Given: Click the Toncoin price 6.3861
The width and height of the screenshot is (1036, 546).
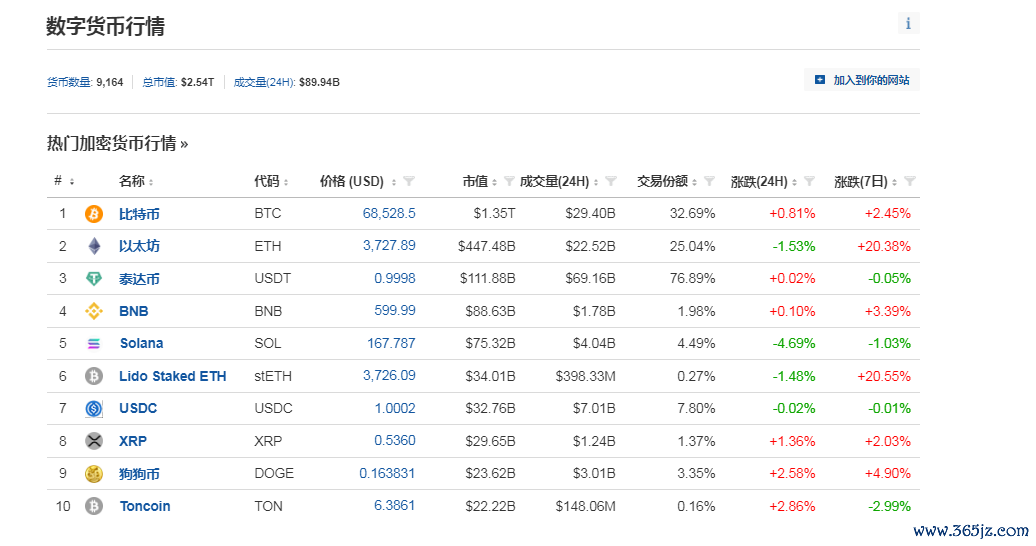Looking at the screenshot, I should tap(394, 506).
